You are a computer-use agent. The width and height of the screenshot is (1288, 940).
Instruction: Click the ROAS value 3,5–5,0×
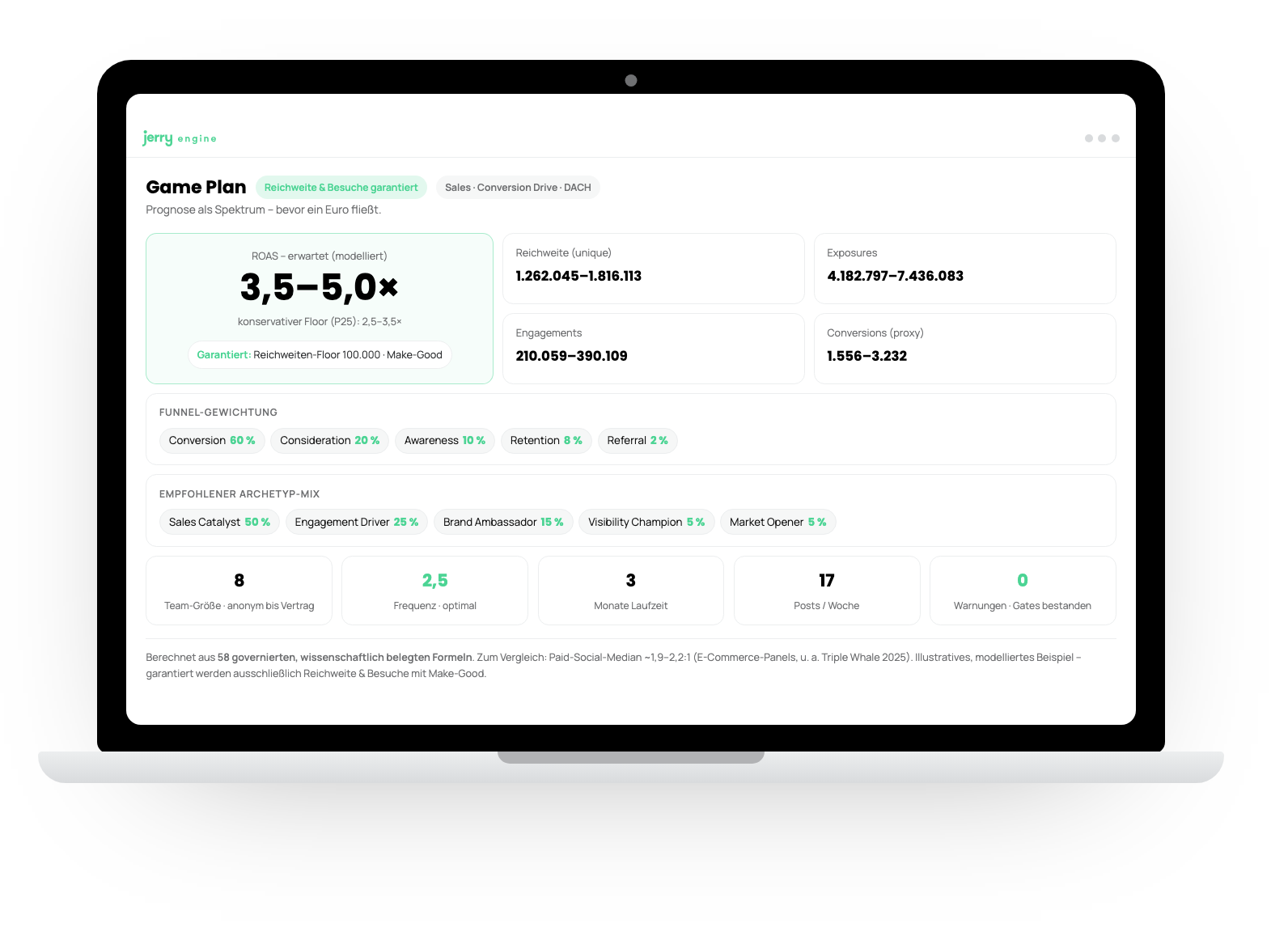pos(320,287)
